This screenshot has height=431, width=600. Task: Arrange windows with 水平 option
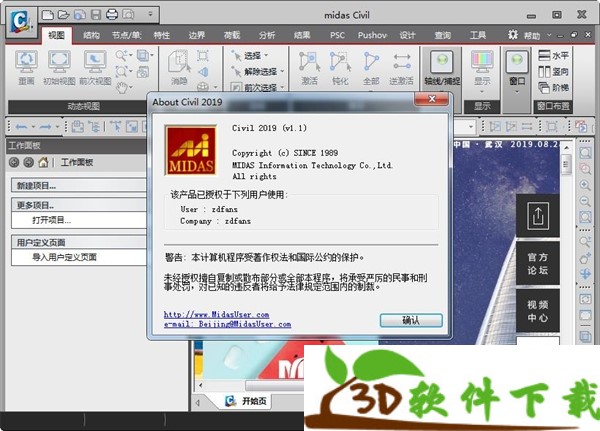click(553, 56)
